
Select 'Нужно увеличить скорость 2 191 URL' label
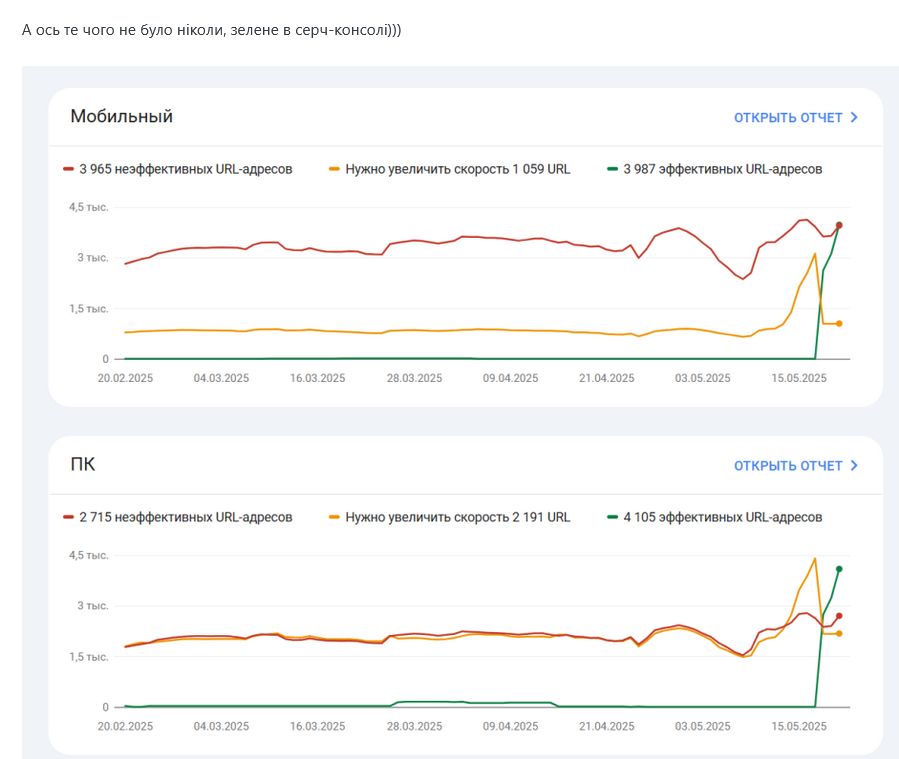(458, 518)
